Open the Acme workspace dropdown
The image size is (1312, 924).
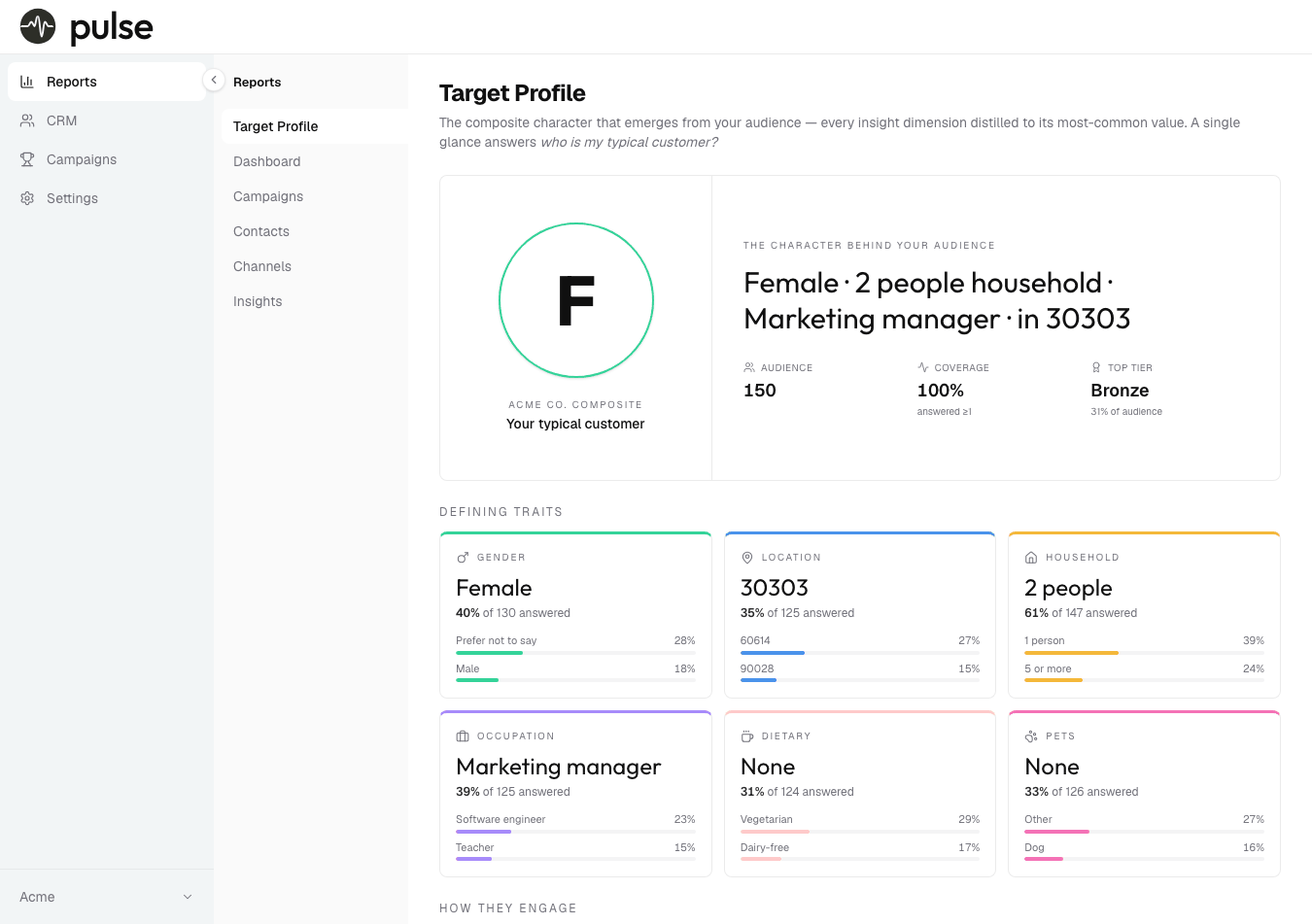point(107,897)
